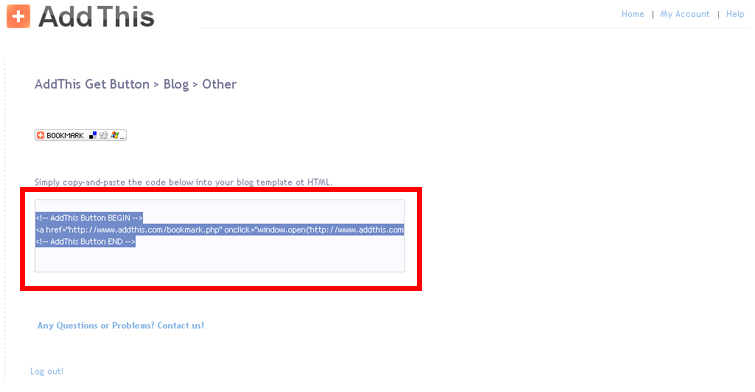
Task: Click the multicolor icon at Bookmark button's right end
Action: coord(115,135)
